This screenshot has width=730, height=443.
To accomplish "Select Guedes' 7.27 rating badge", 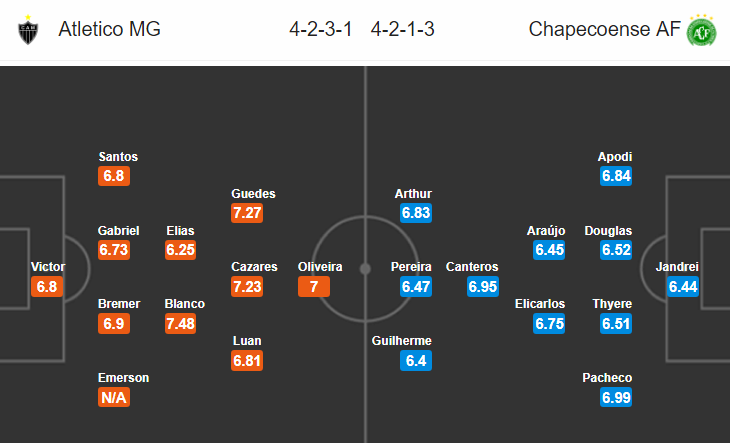I will [x=247, y=213].
